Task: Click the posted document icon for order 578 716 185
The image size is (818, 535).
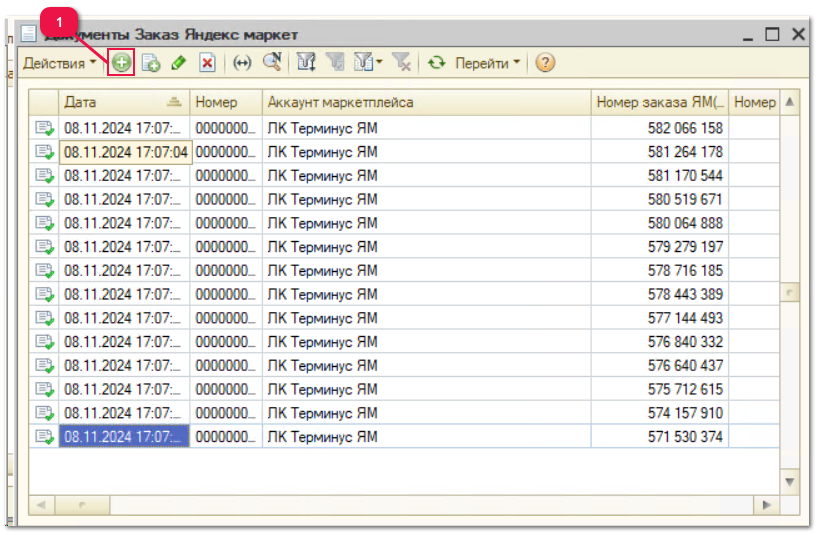Action: click(x=44, y=271)
